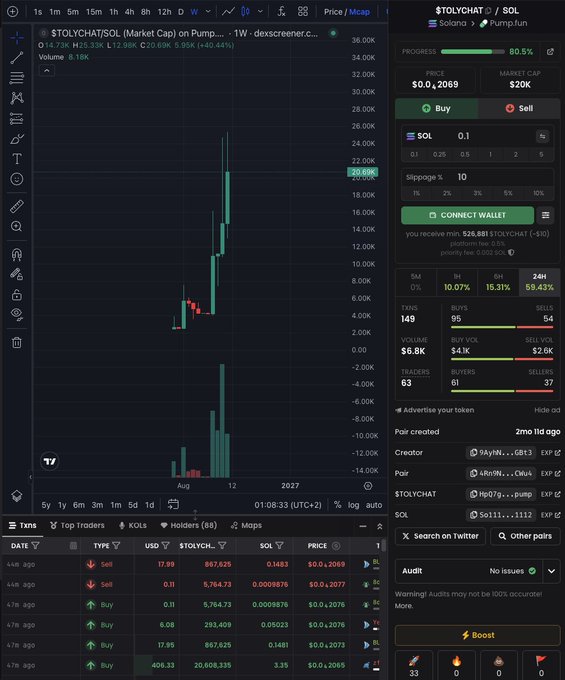Set chart range to 3m

(97, 505)
